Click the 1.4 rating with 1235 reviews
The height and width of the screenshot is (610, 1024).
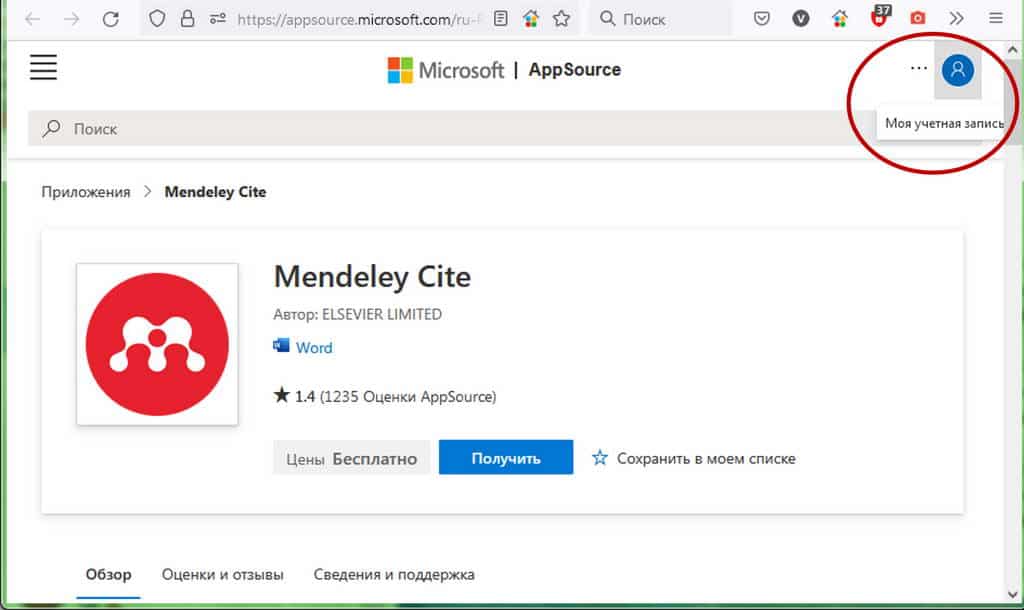(x=385, y=396)
